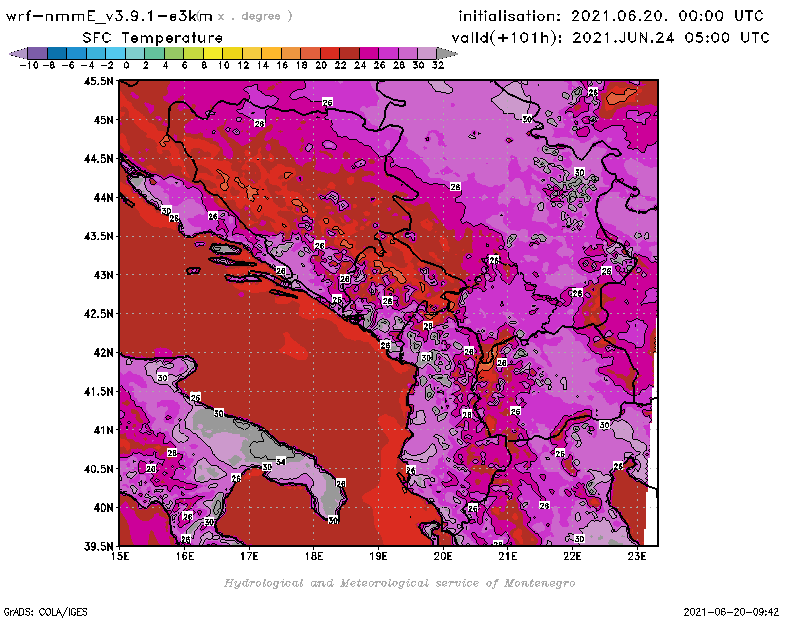Select the 17E longitude label
Viewport: 800px width, 618px height.
pos(249,556)
